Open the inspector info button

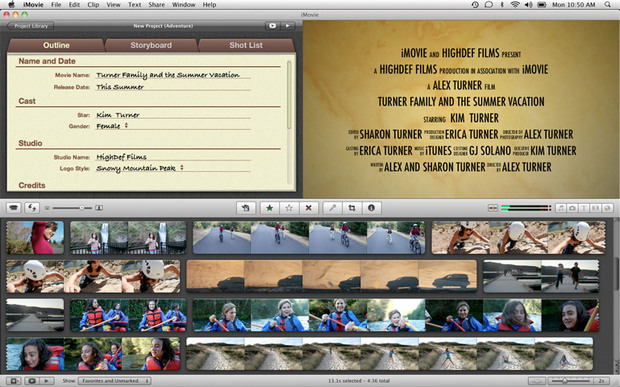(x=371, y=208)
